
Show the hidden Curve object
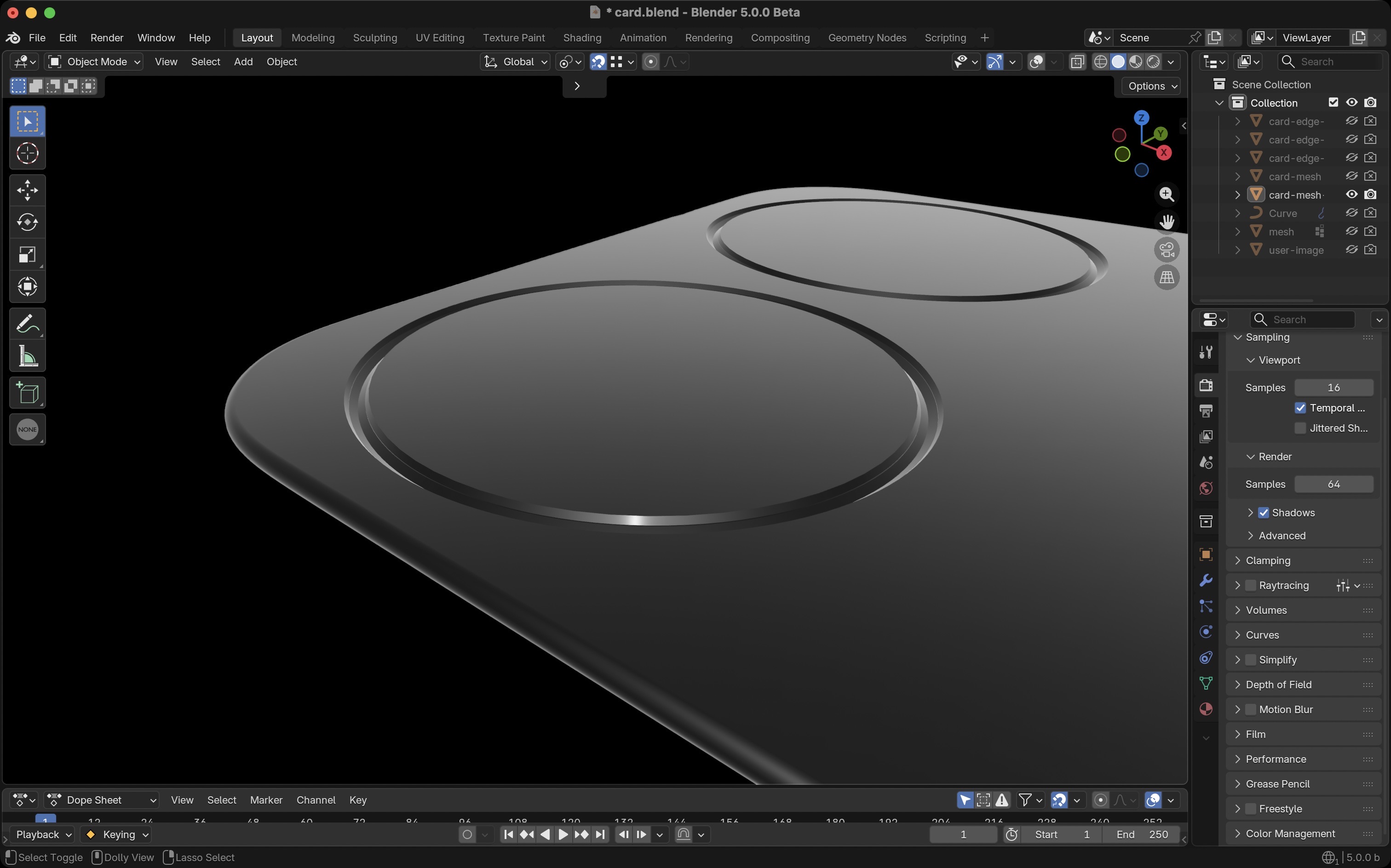click(1351, 213)
